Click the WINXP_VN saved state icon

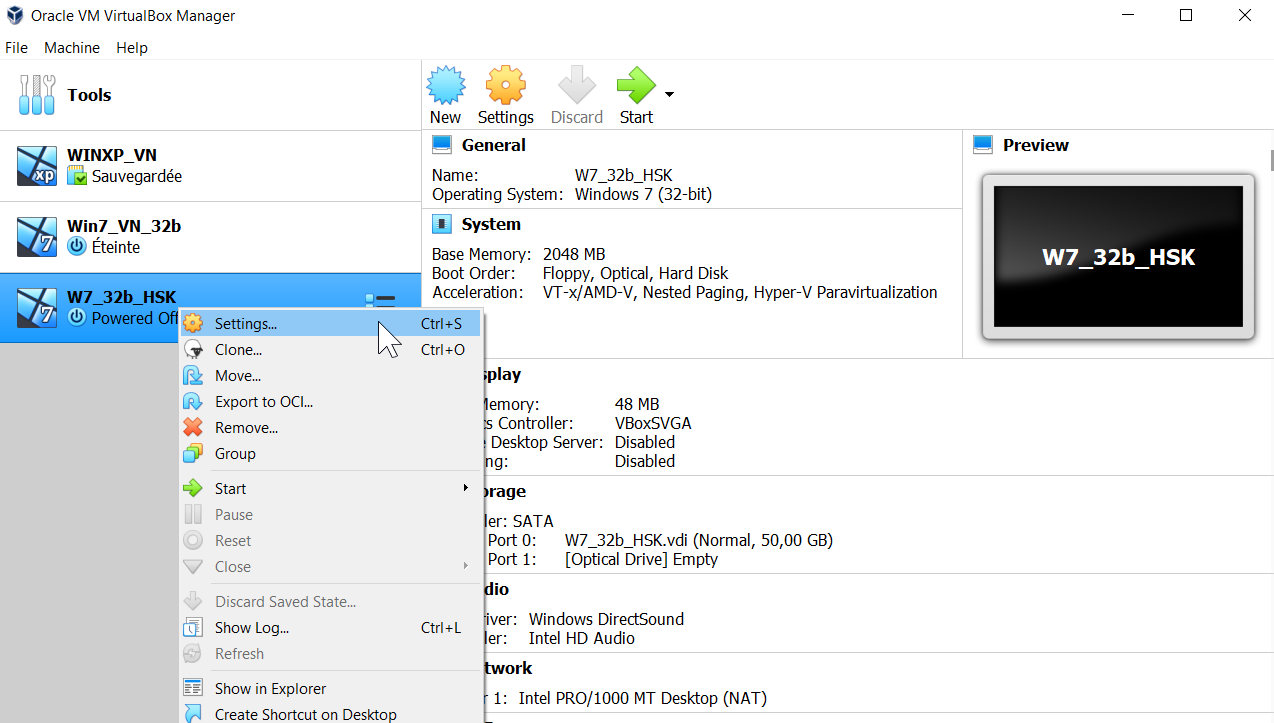tap(77, 176)
